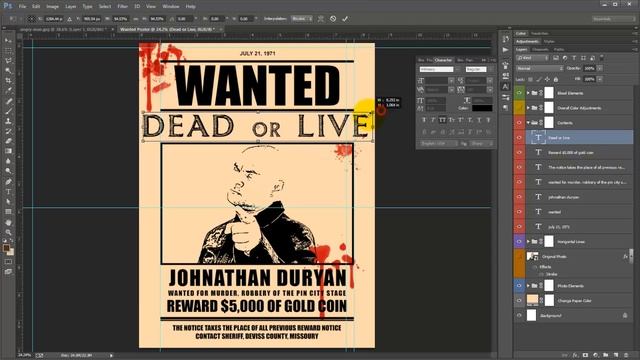Switch to the Channels tab

click(540, 49)
